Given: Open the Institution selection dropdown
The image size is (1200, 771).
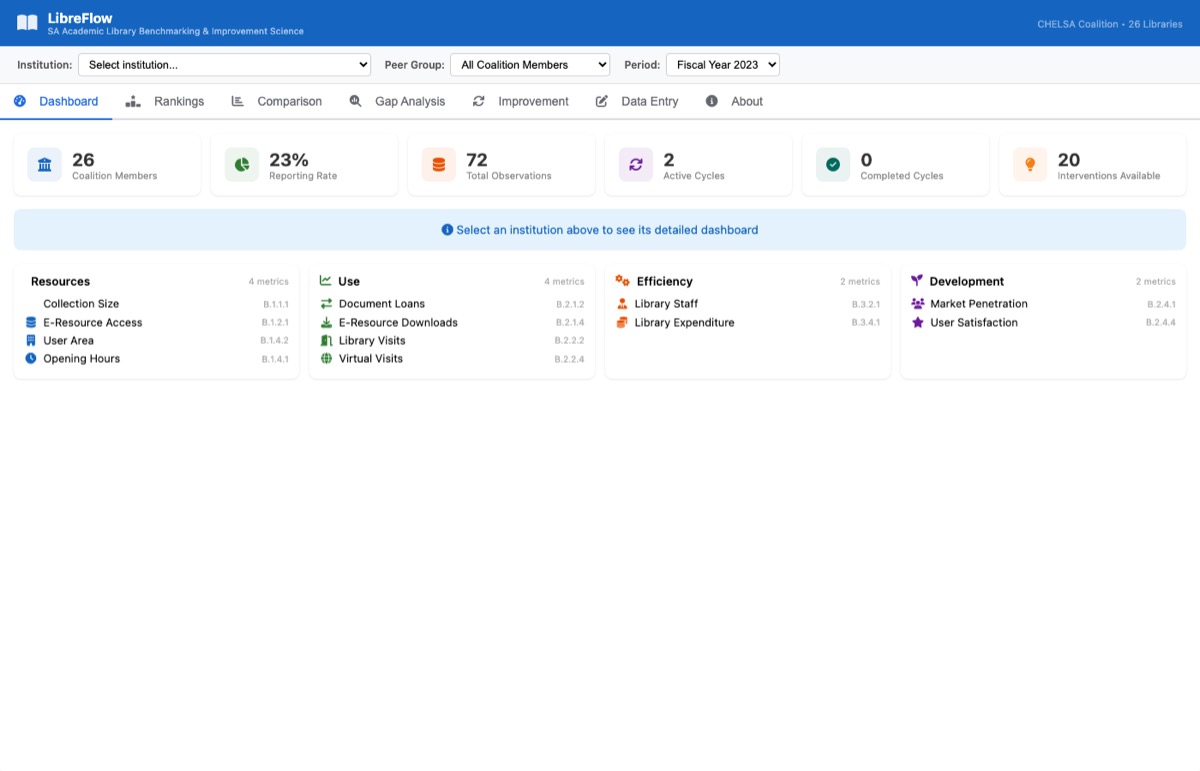Looking at the screenshot, I should coord(224,64).
